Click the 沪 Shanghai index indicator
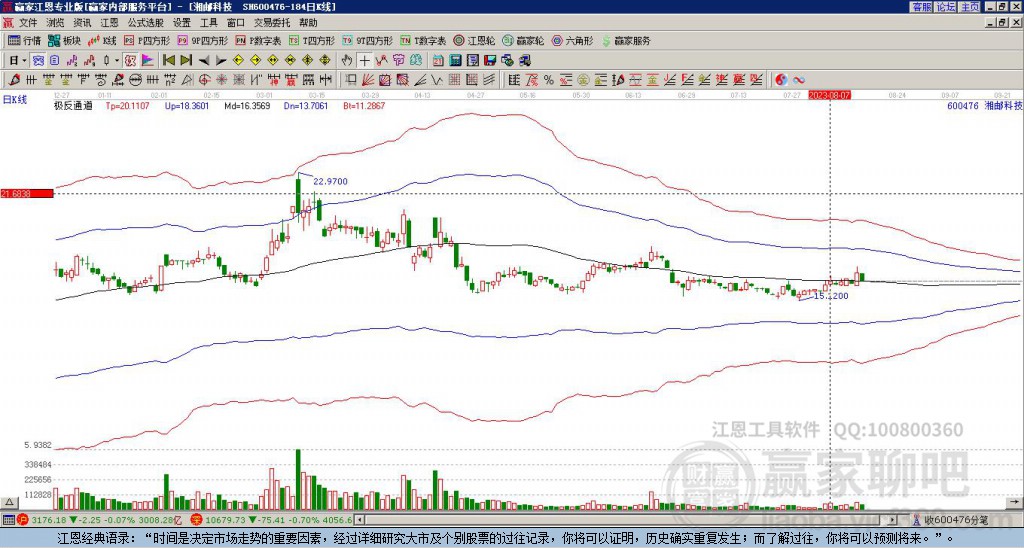The image size is (1024, 548). [x=22, y=520]
